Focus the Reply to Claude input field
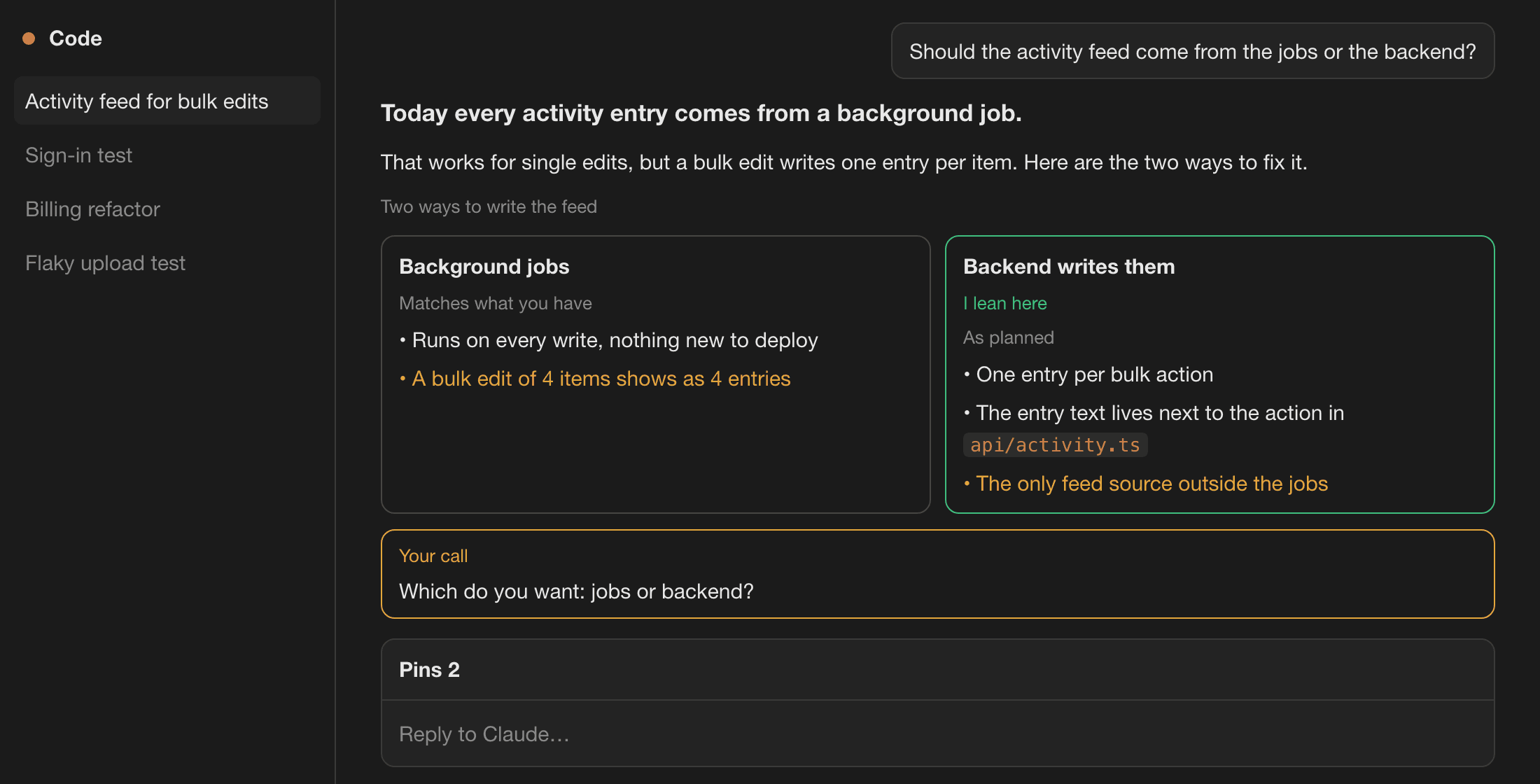 [937, 734]
